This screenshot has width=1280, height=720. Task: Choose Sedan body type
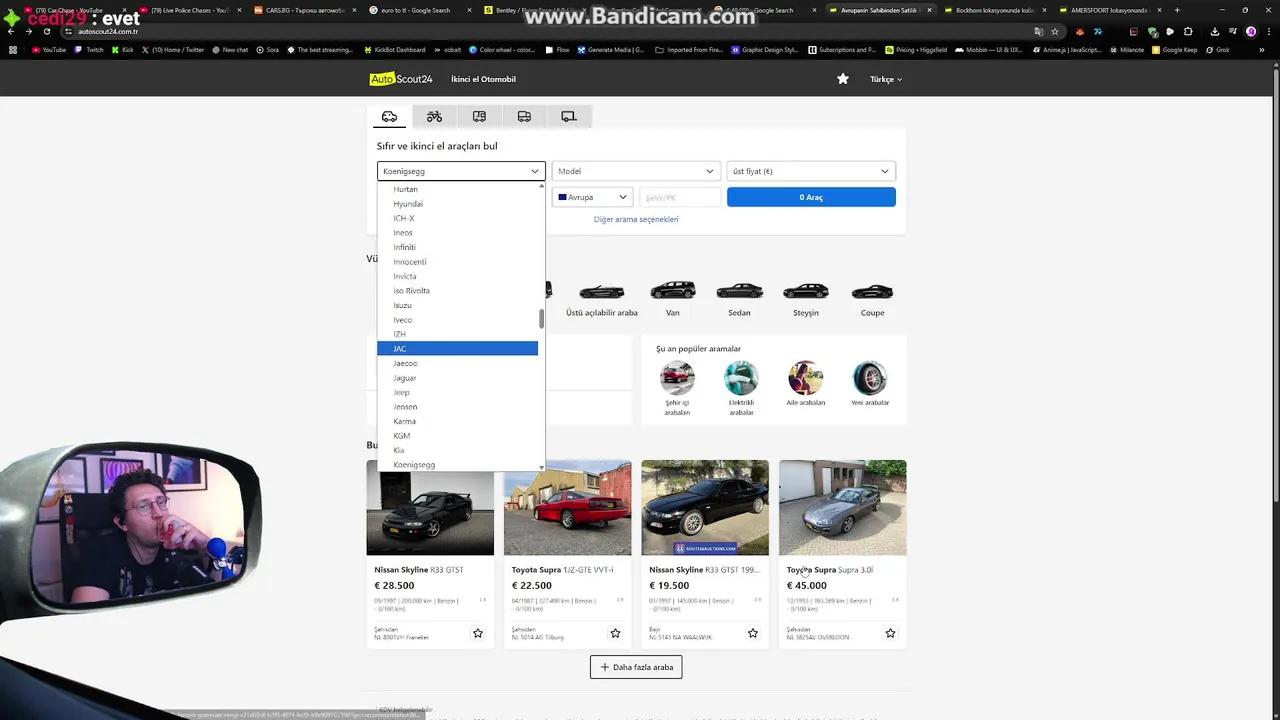[x=739, y=298]
